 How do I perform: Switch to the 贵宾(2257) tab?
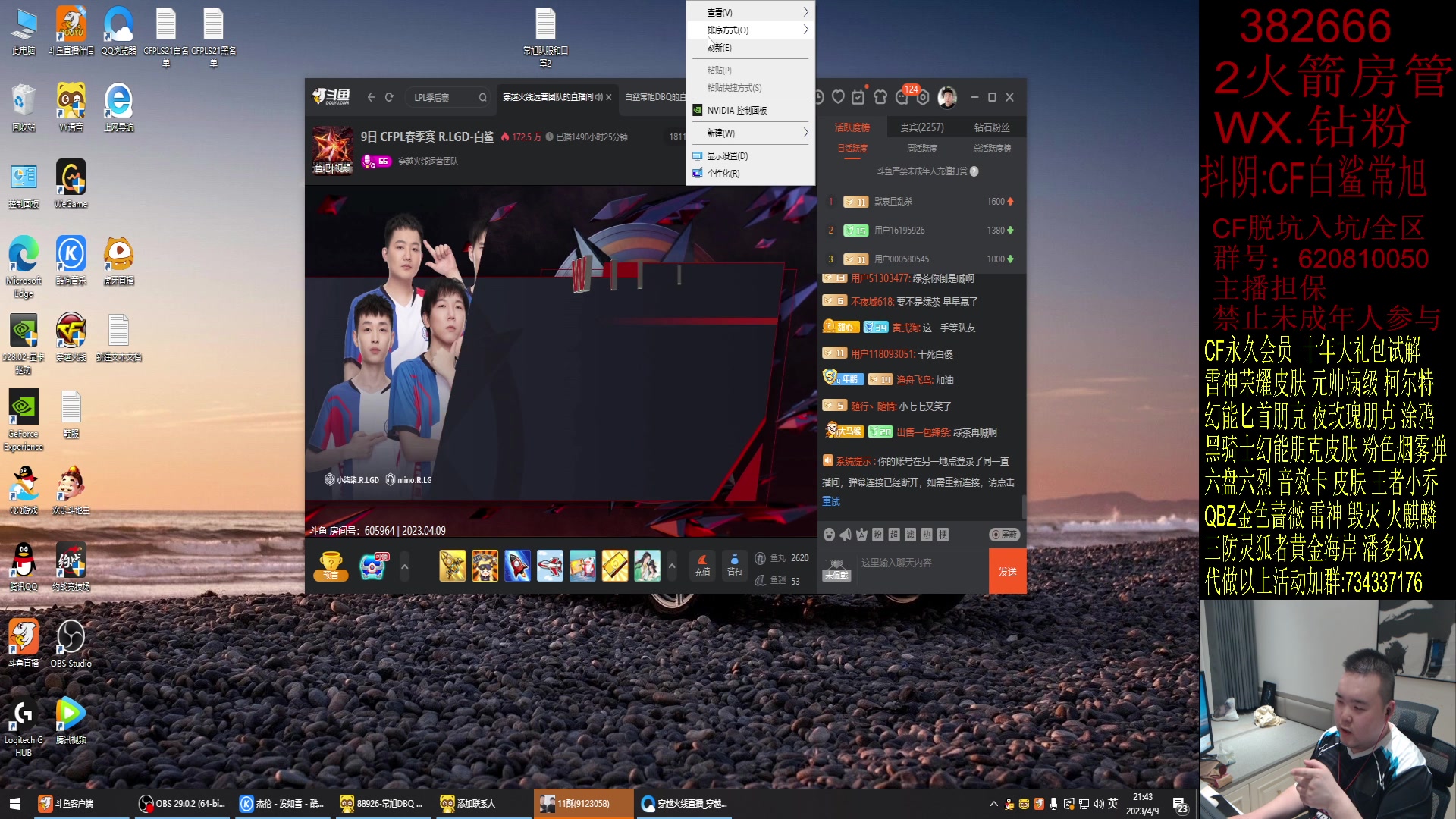coord(921,127)
